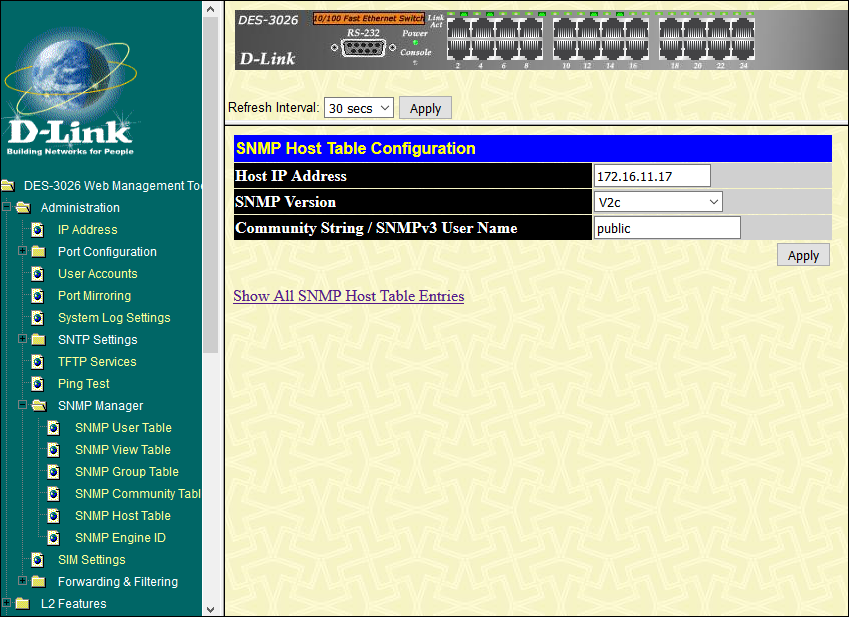Click the User Accounts document icon

(x=38, y=273)
